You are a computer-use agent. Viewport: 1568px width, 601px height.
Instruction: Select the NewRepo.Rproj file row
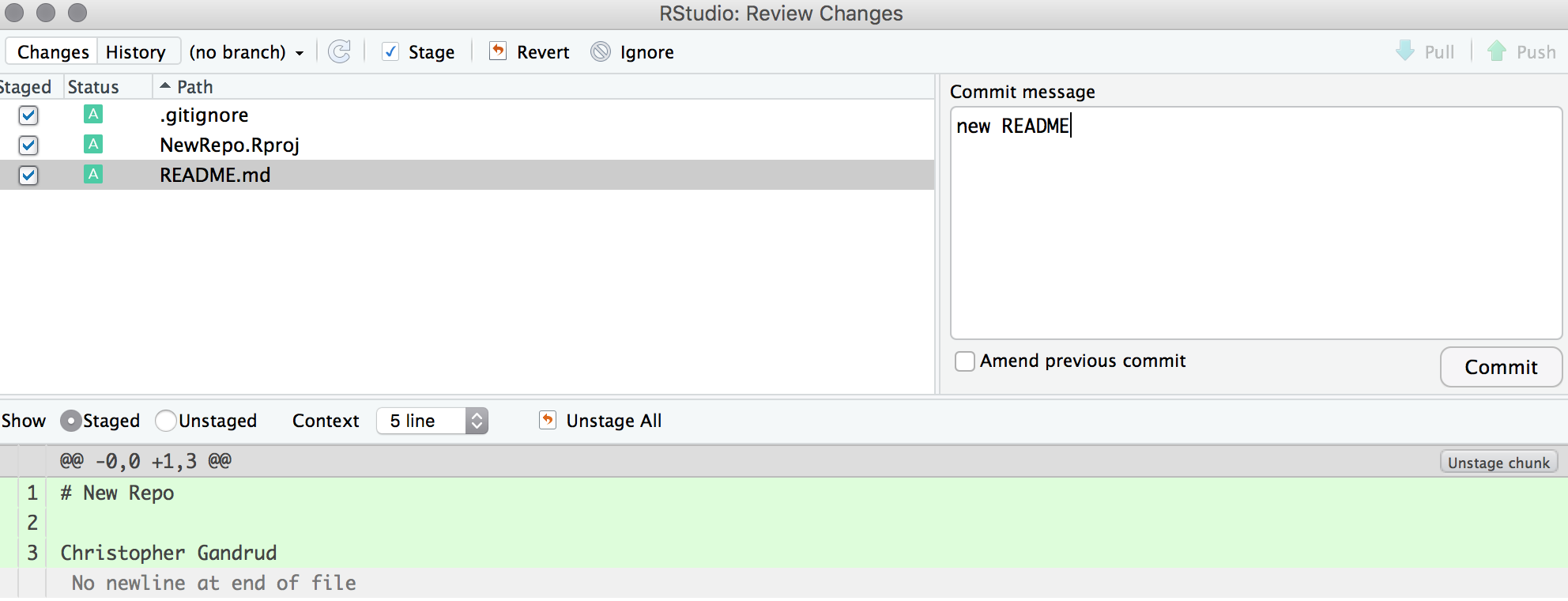coord(467,146)
